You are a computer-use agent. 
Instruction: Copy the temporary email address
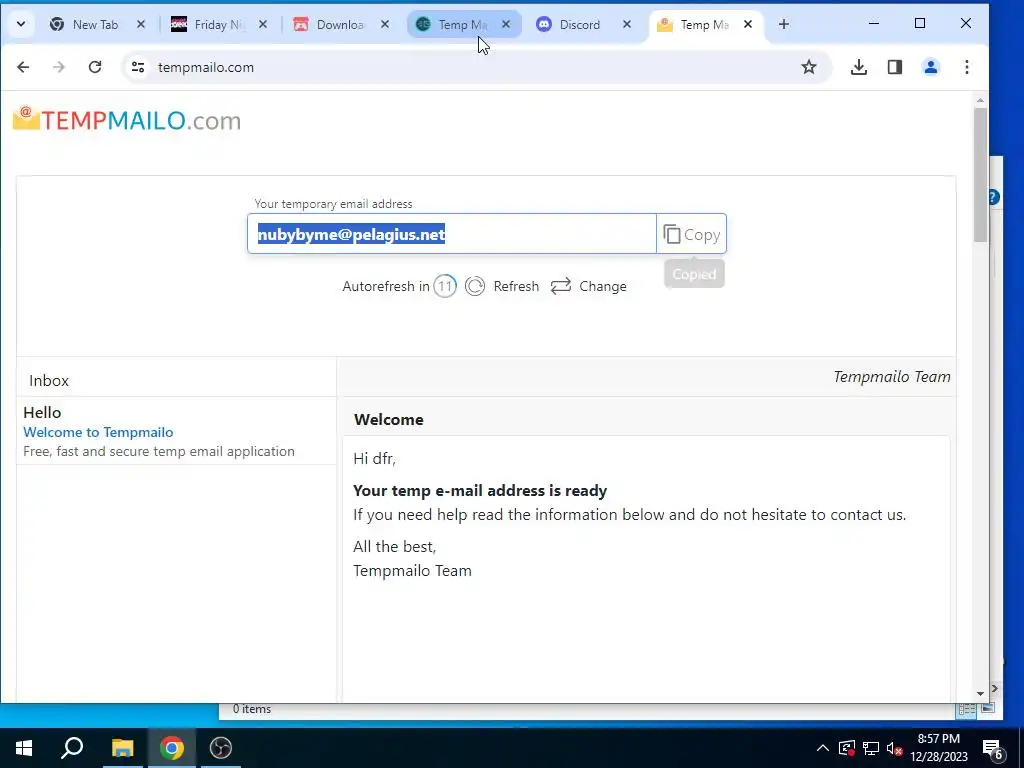tap(692, 234)
